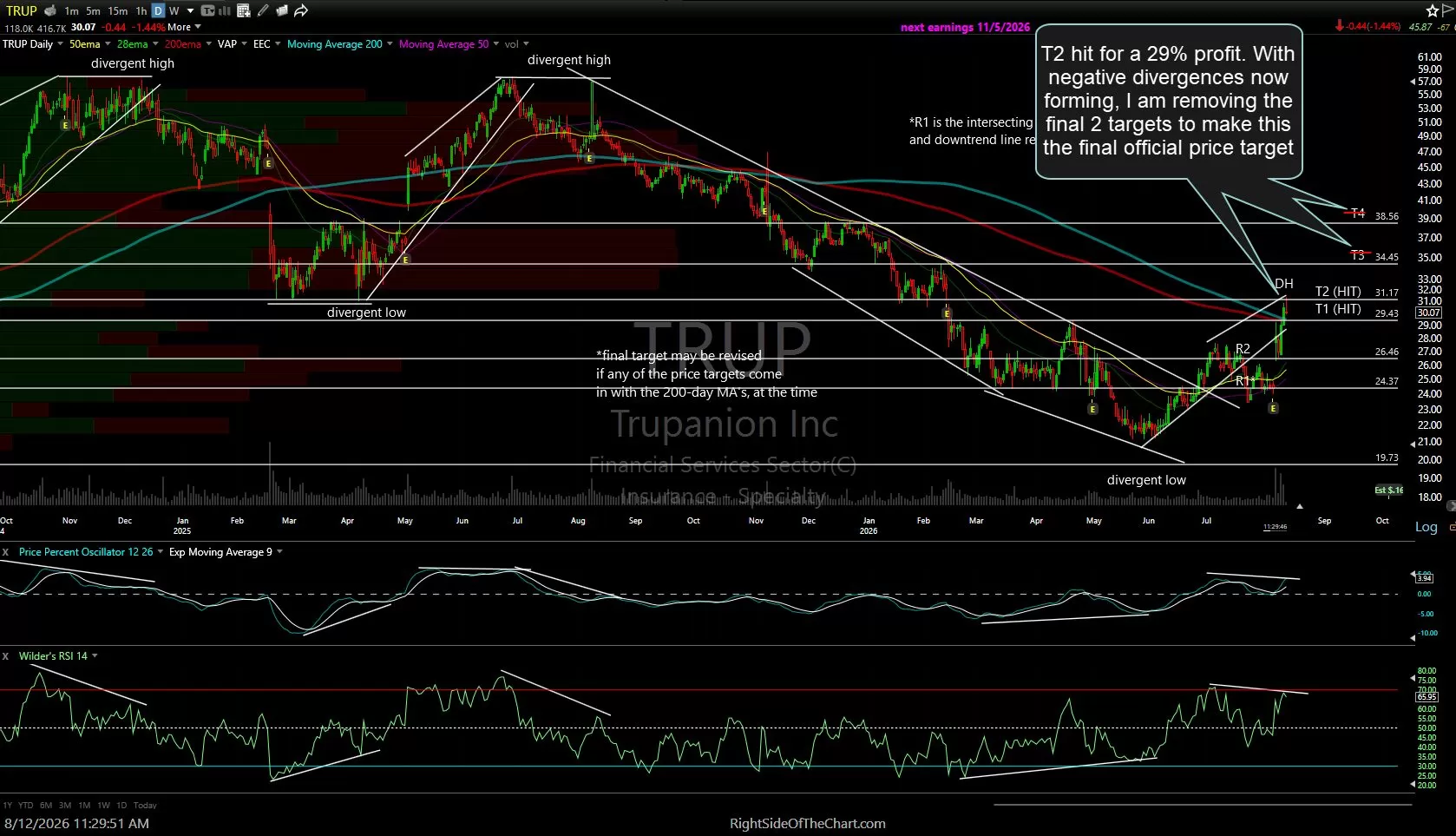
Task: Click the 19.73 price level label
Action: 1387,457
